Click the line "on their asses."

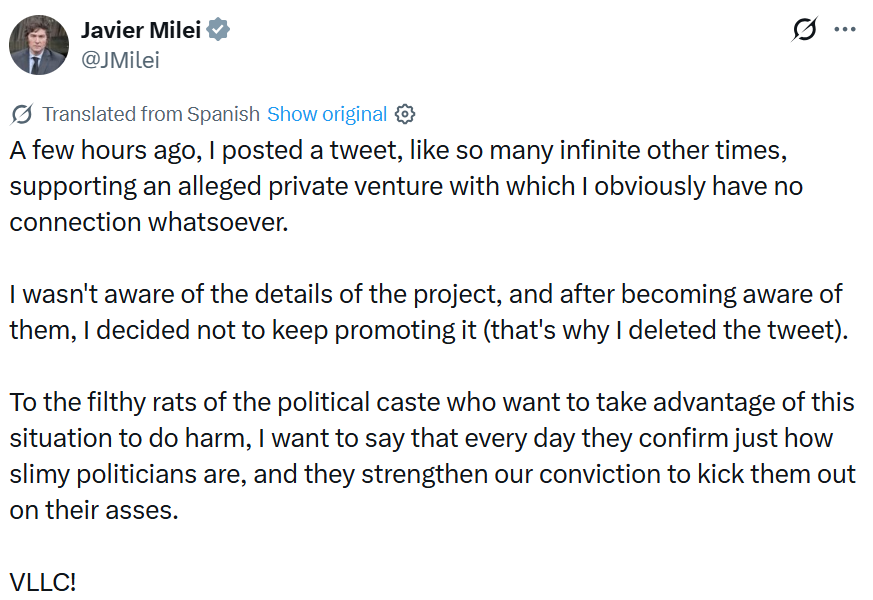tap(93, 509)
